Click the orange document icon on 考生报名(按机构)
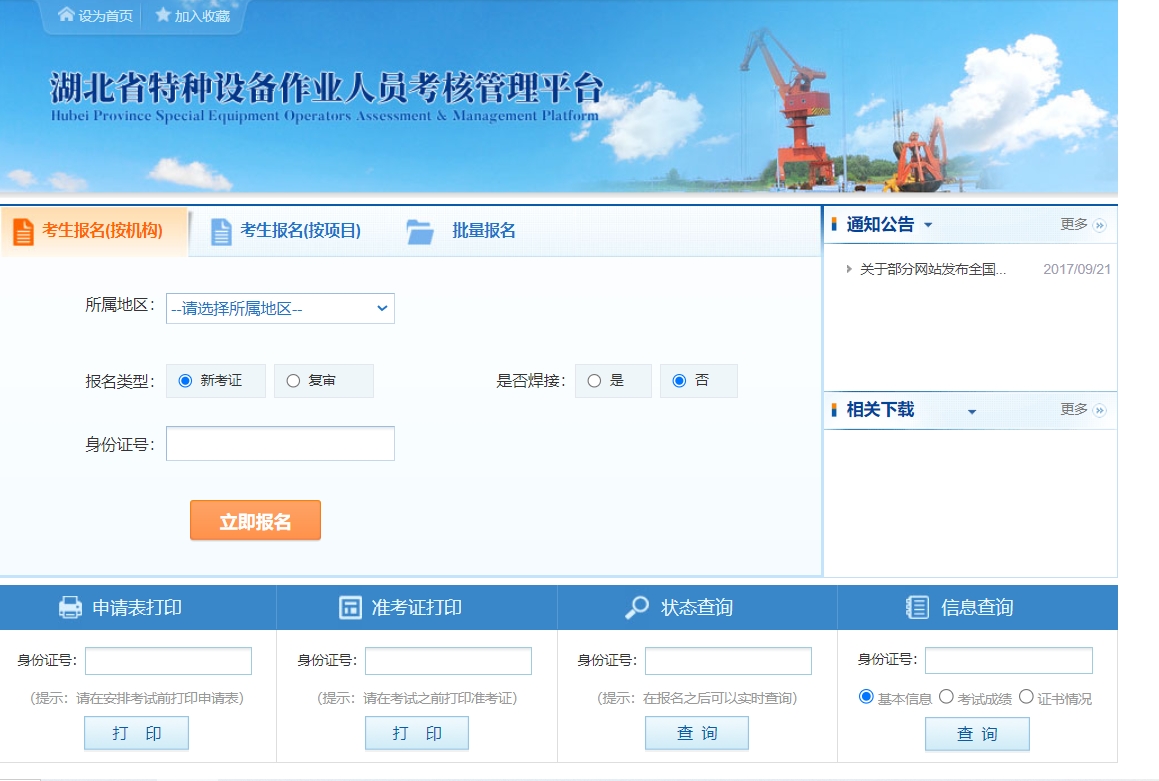The image size is (1159, 781). point(24,231)
